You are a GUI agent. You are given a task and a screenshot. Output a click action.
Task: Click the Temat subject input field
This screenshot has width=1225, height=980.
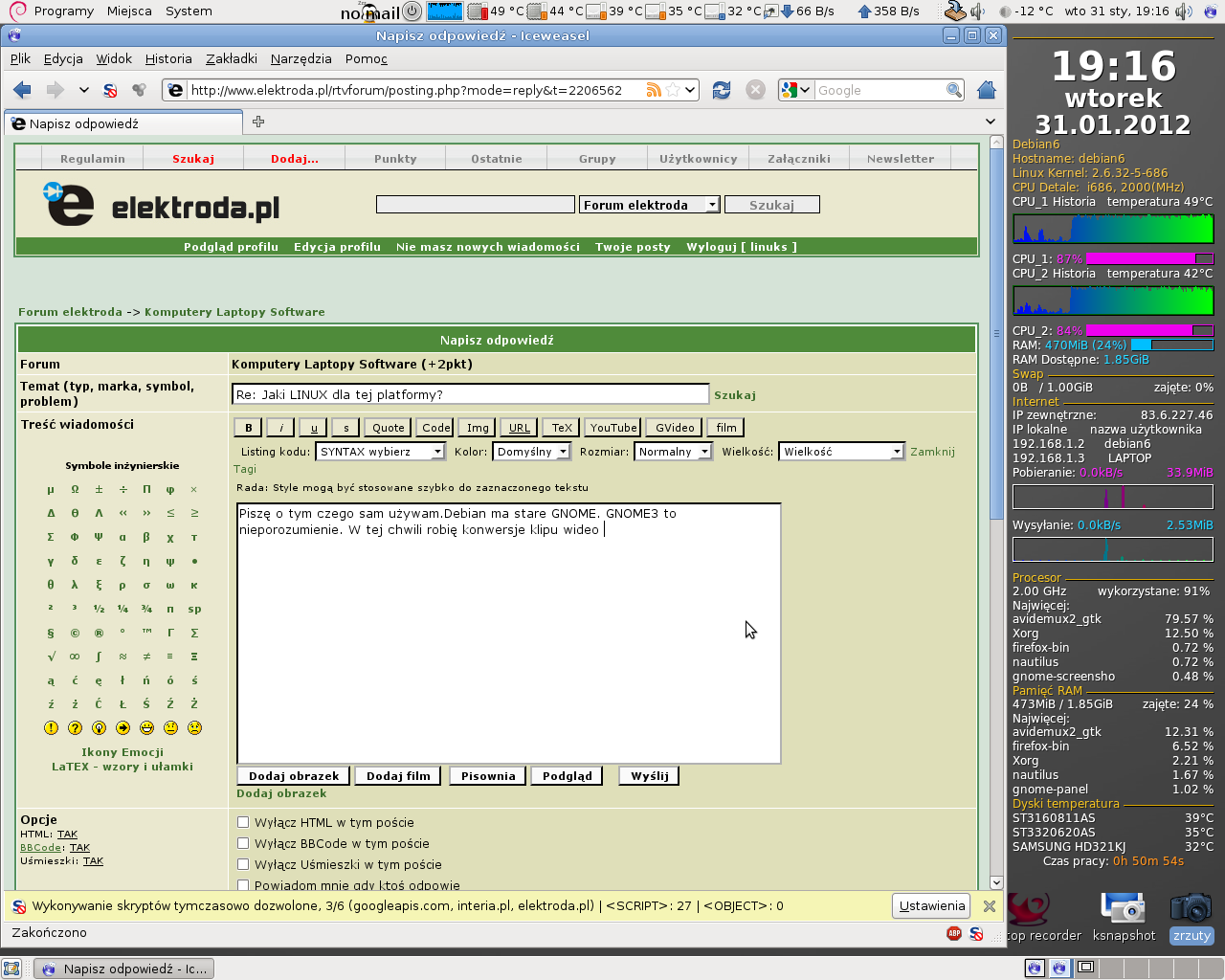[470, 394]
